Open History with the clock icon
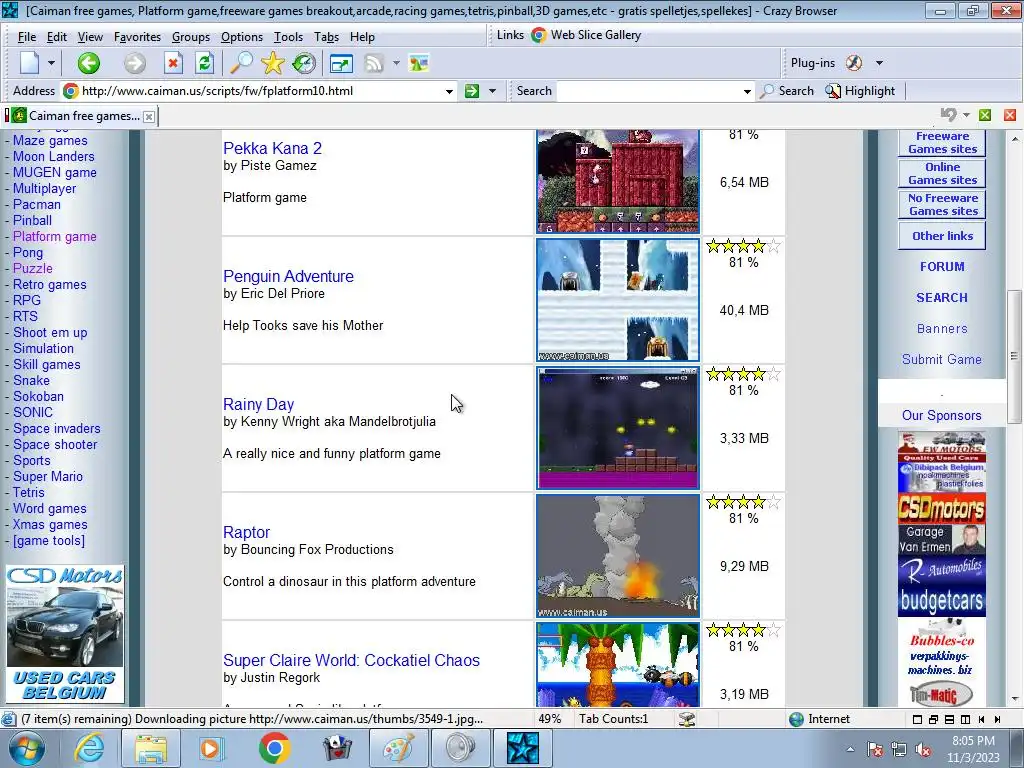This screenshot has height=768, width=1024. (304, 63)
